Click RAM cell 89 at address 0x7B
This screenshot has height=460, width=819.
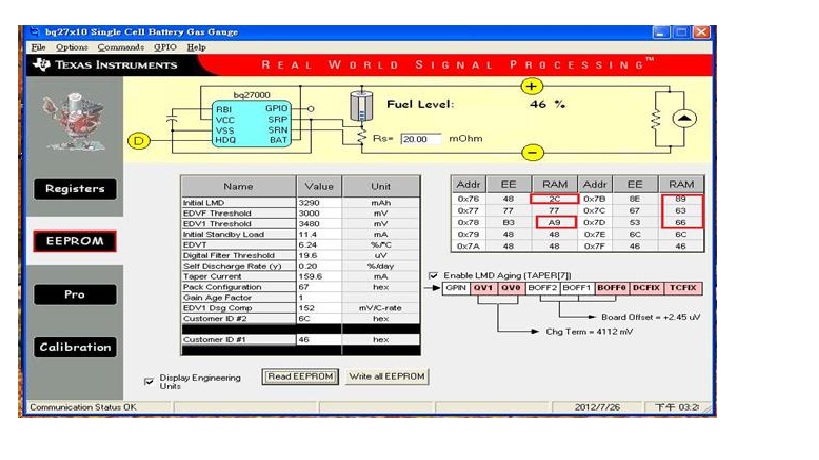(681, 199)
